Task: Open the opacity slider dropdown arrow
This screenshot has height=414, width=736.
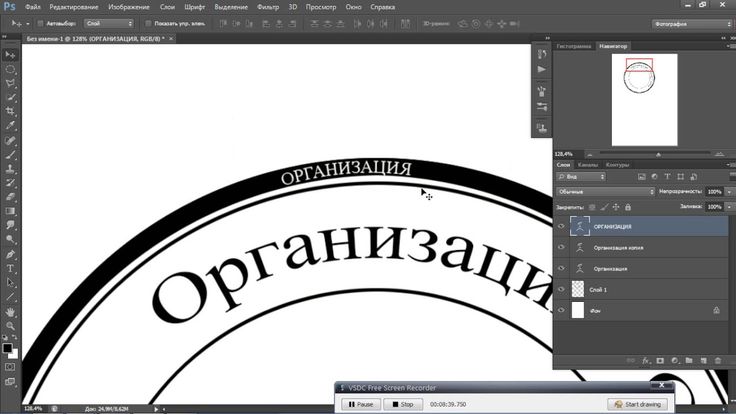Action: pyautogui.click(x=729, y=192)
